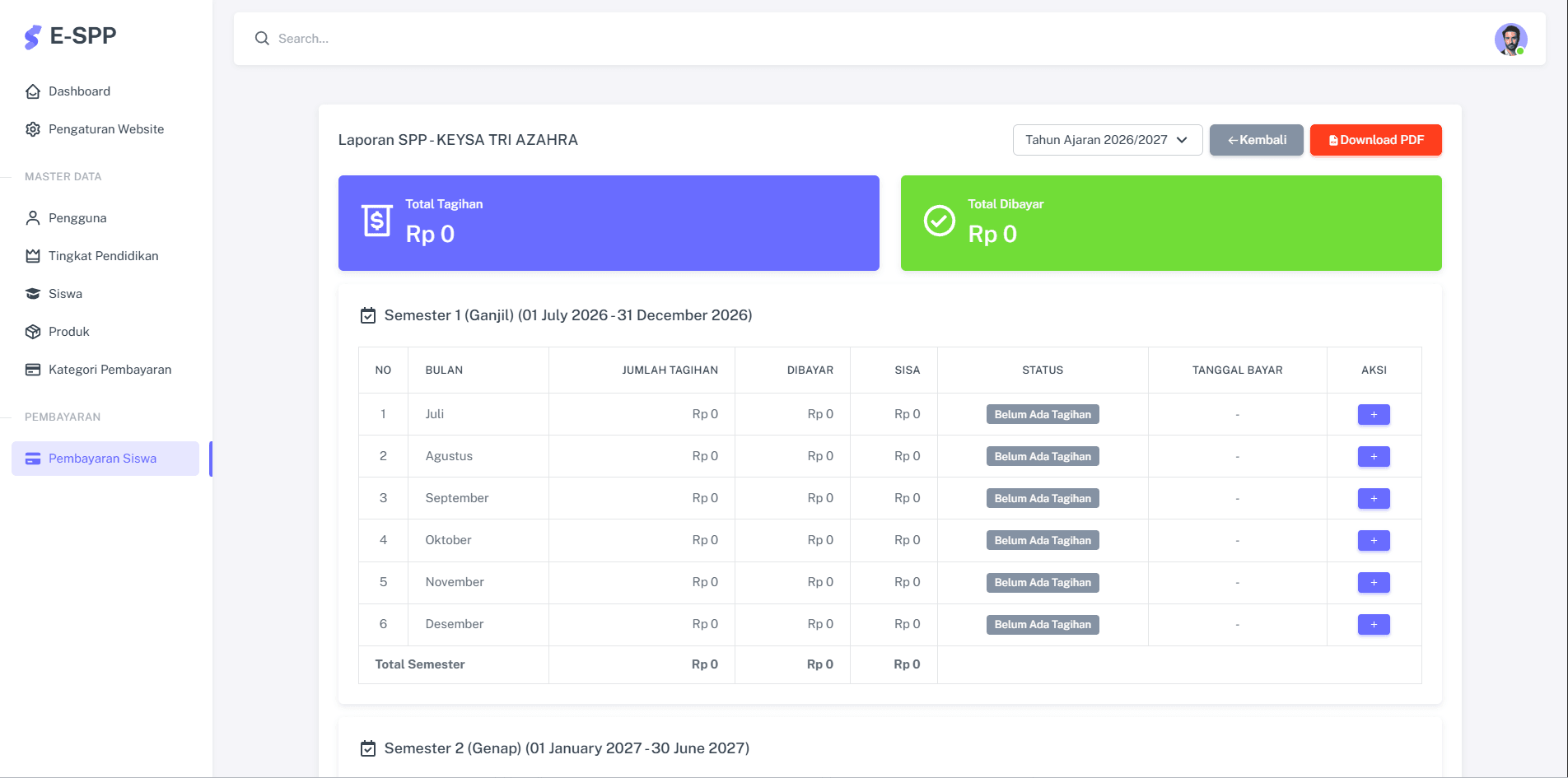Add payment for September row
The height and width of the screenshot is (778, 1568).
(x=1374, y=498)
